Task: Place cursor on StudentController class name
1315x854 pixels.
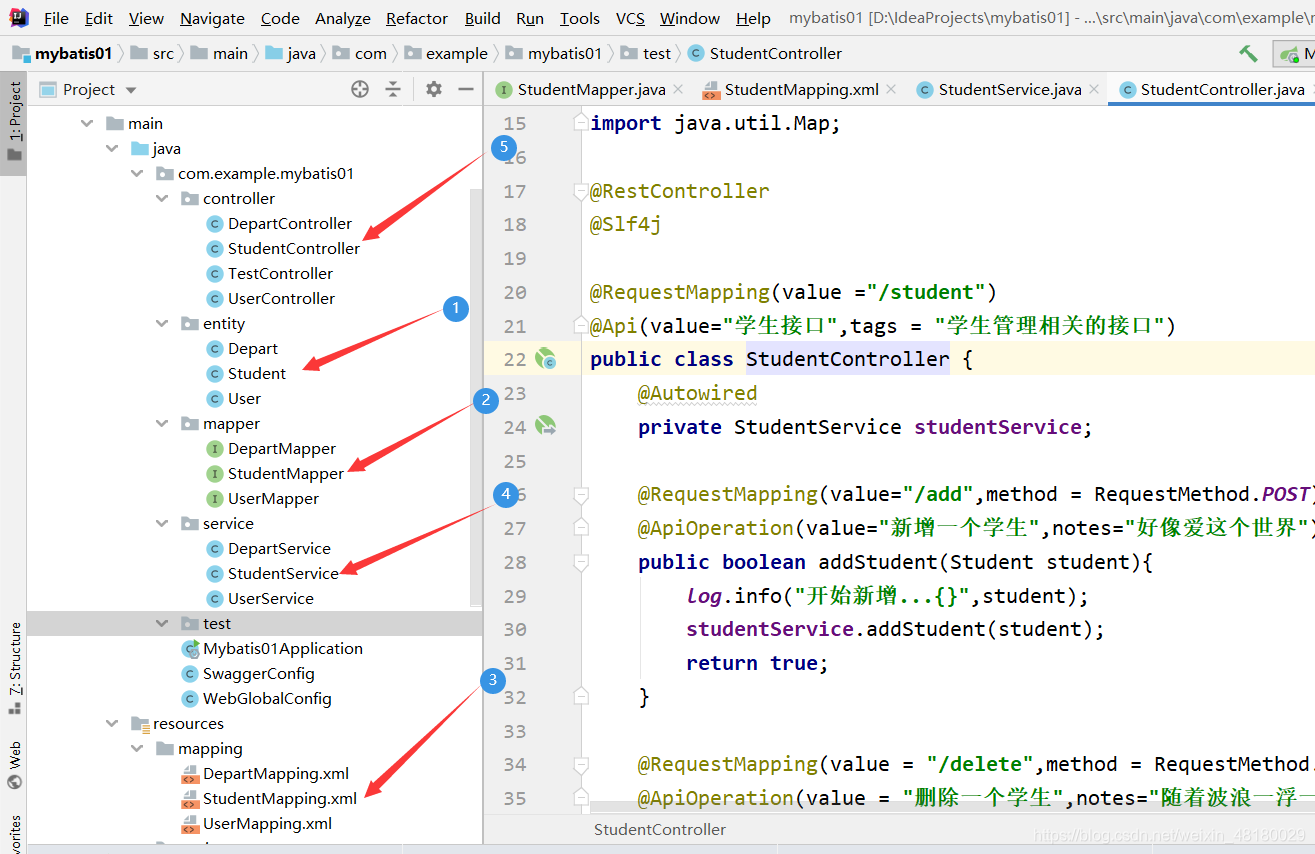Action: pos(847,359)
